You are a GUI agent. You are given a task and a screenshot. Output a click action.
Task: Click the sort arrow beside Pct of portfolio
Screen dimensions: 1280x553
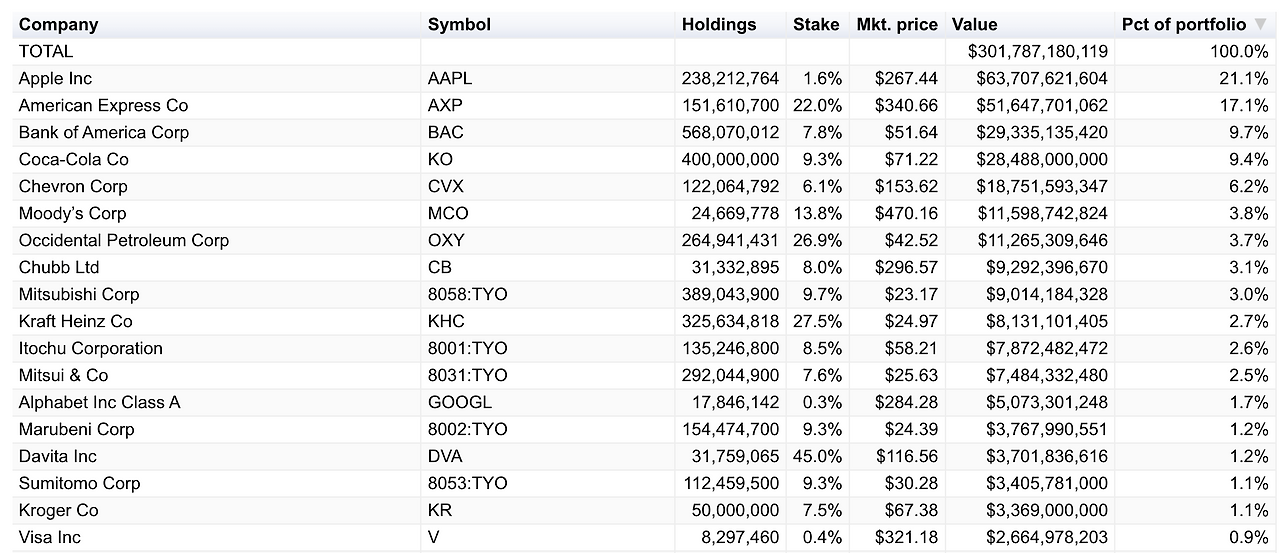tap(1260, 25)
